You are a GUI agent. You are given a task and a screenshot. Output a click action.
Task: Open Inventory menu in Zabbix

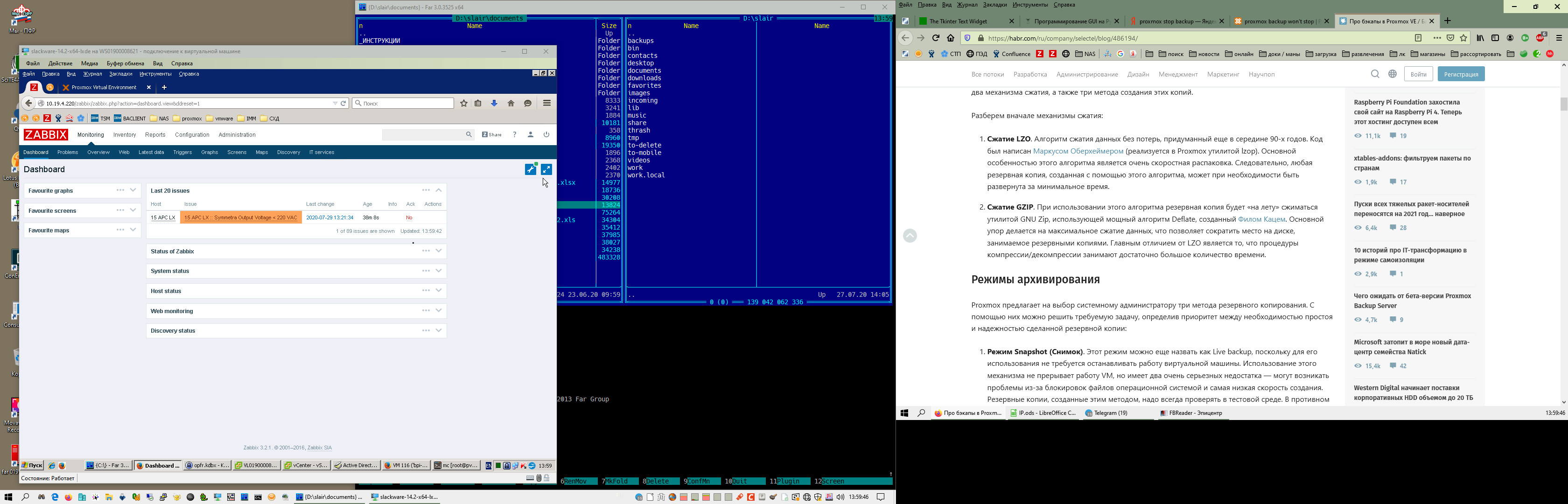click(x=125, y=135)
